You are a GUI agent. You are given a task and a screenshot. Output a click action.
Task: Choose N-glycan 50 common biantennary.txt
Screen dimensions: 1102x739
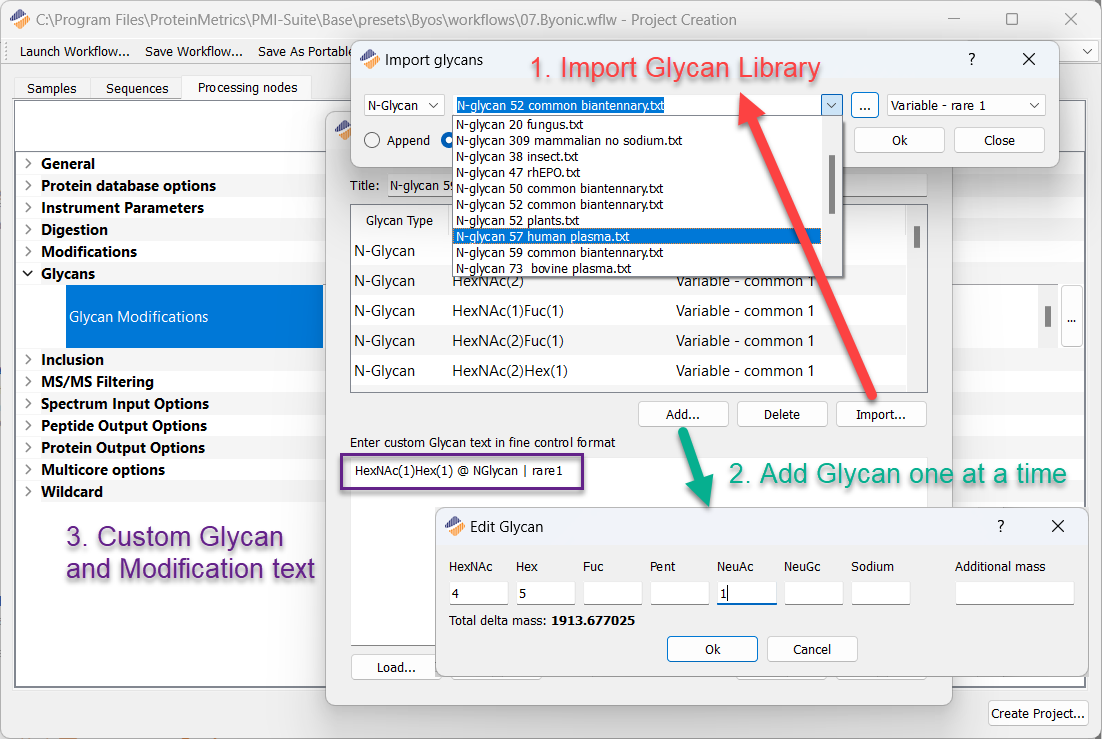click(637, 188)
